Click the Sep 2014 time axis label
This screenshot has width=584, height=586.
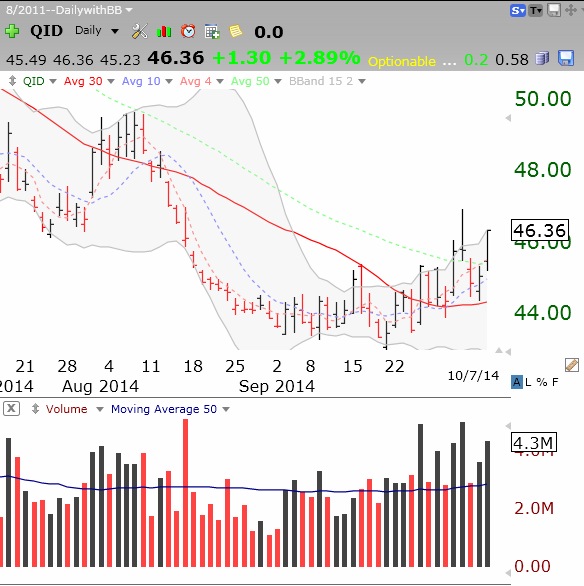point(276,386)
